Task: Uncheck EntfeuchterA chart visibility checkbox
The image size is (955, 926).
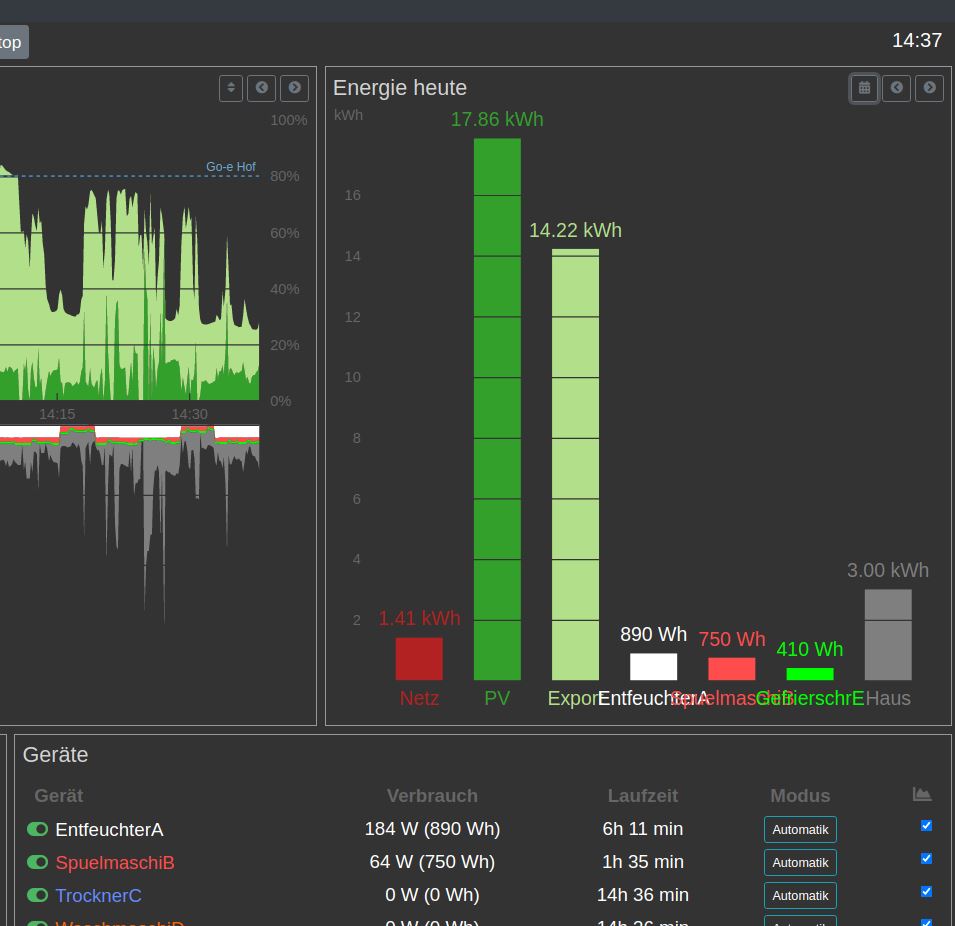Action: 926,826
